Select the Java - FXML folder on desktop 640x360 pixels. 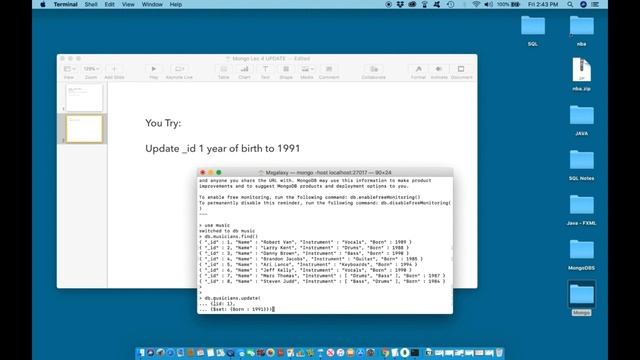click(582, 210)
